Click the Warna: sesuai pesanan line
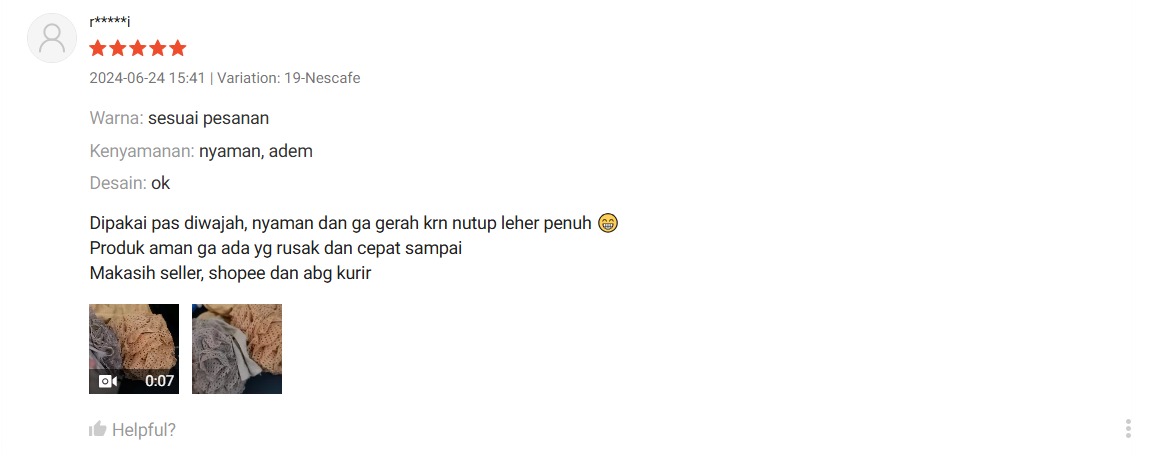The width and height of the screenshot is (1152, 456). click(x=179, y=118)
